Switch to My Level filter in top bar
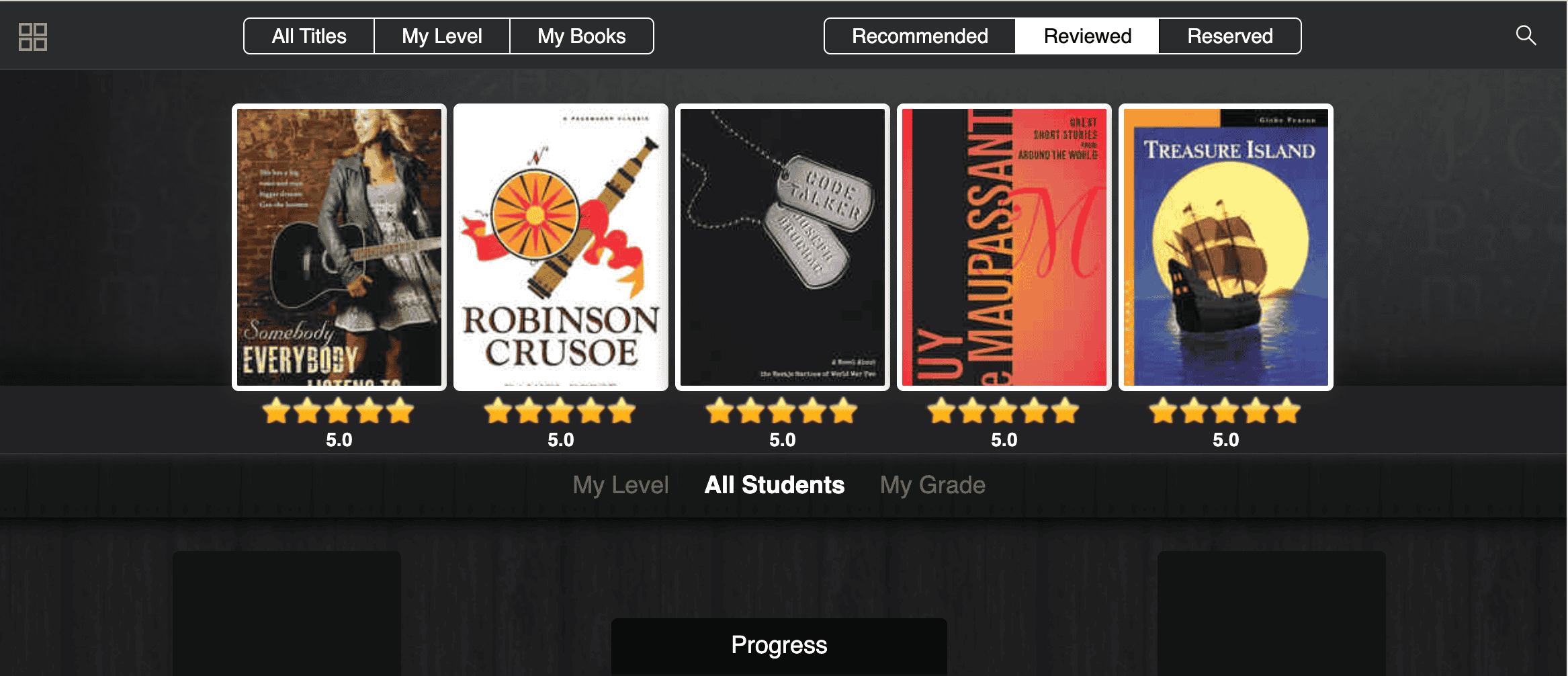This screenshot has width=1568, height=676. pos(442,36)
